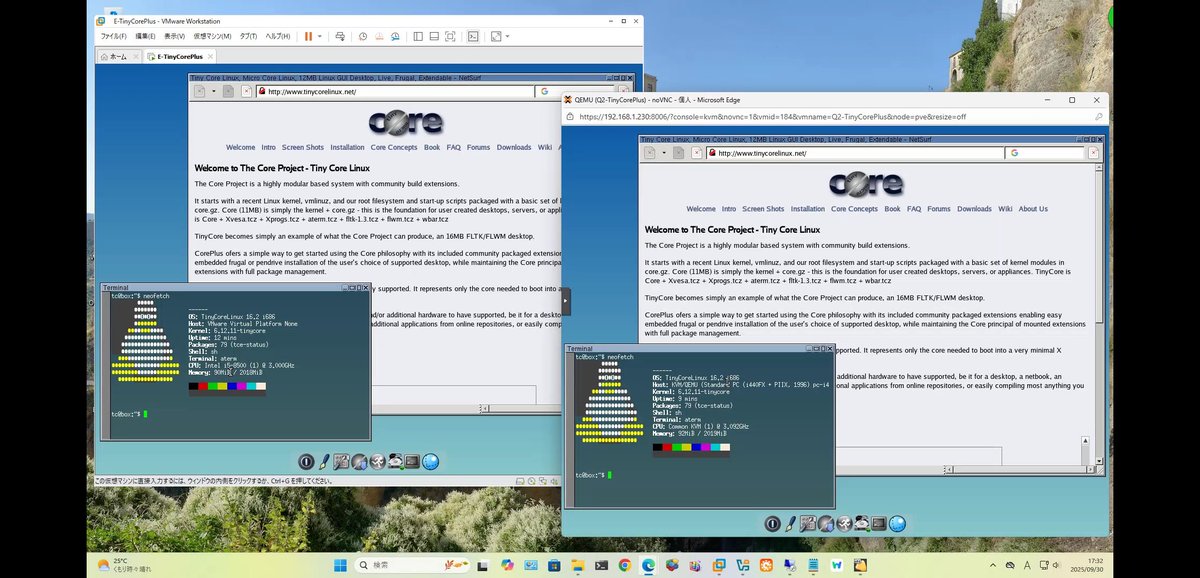Open the weather widget showing 25°C
Viewport: 1200px width, 578px height.
tap(123, 565)
